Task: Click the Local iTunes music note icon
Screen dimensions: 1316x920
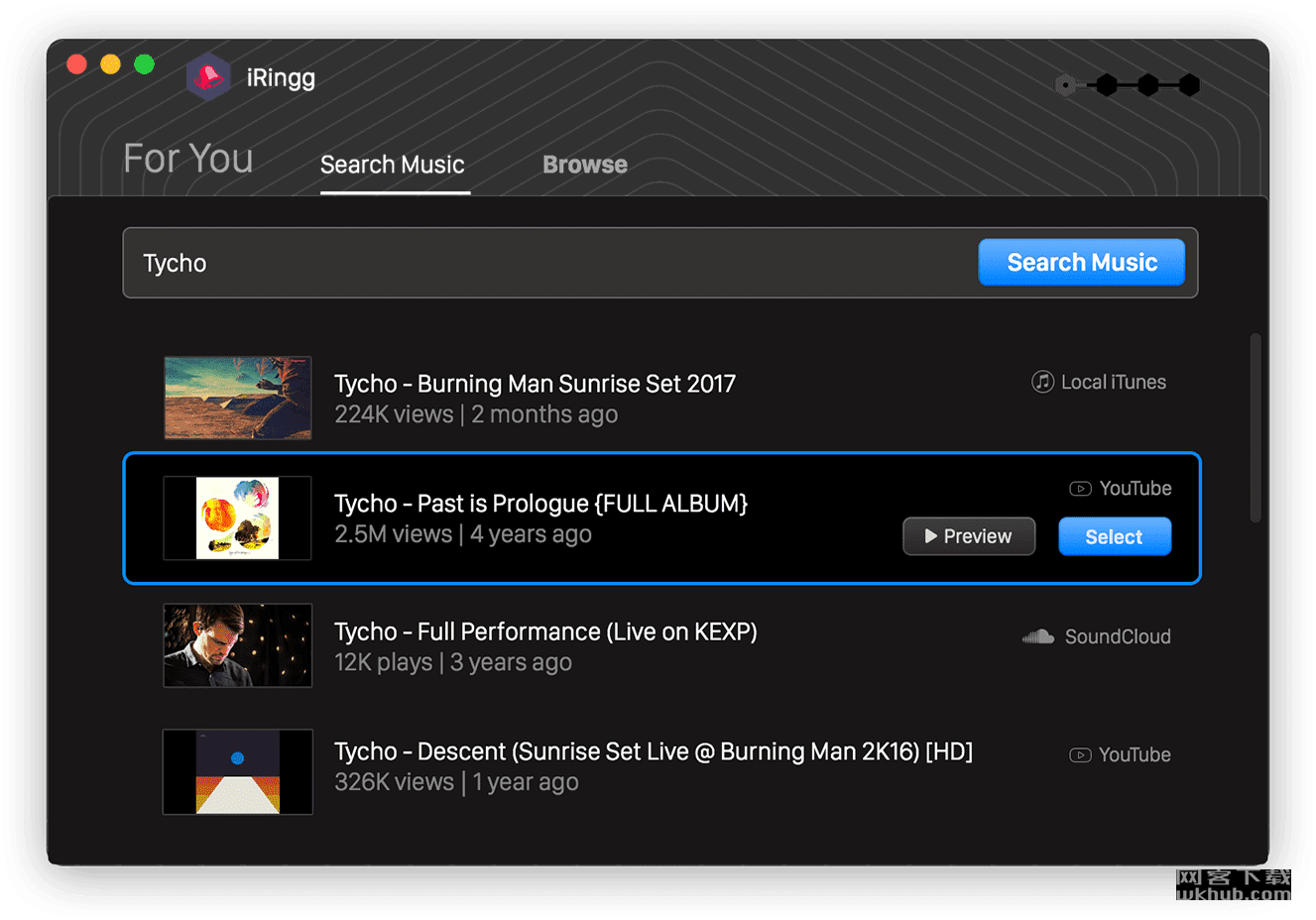Action: (x=1042, y=382)
